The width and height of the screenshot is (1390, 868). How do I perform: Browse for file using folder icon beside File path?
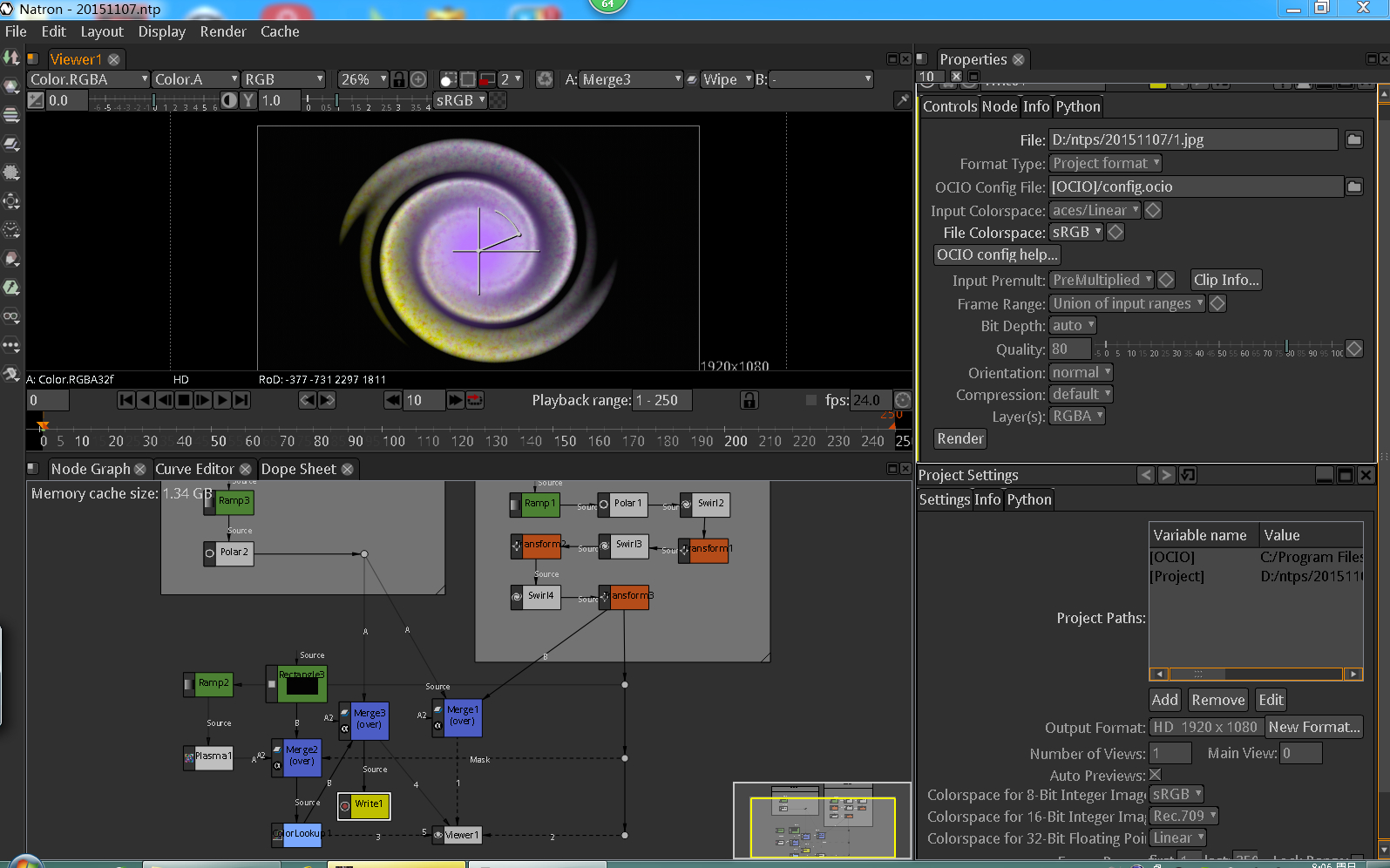pos(1353,139)
